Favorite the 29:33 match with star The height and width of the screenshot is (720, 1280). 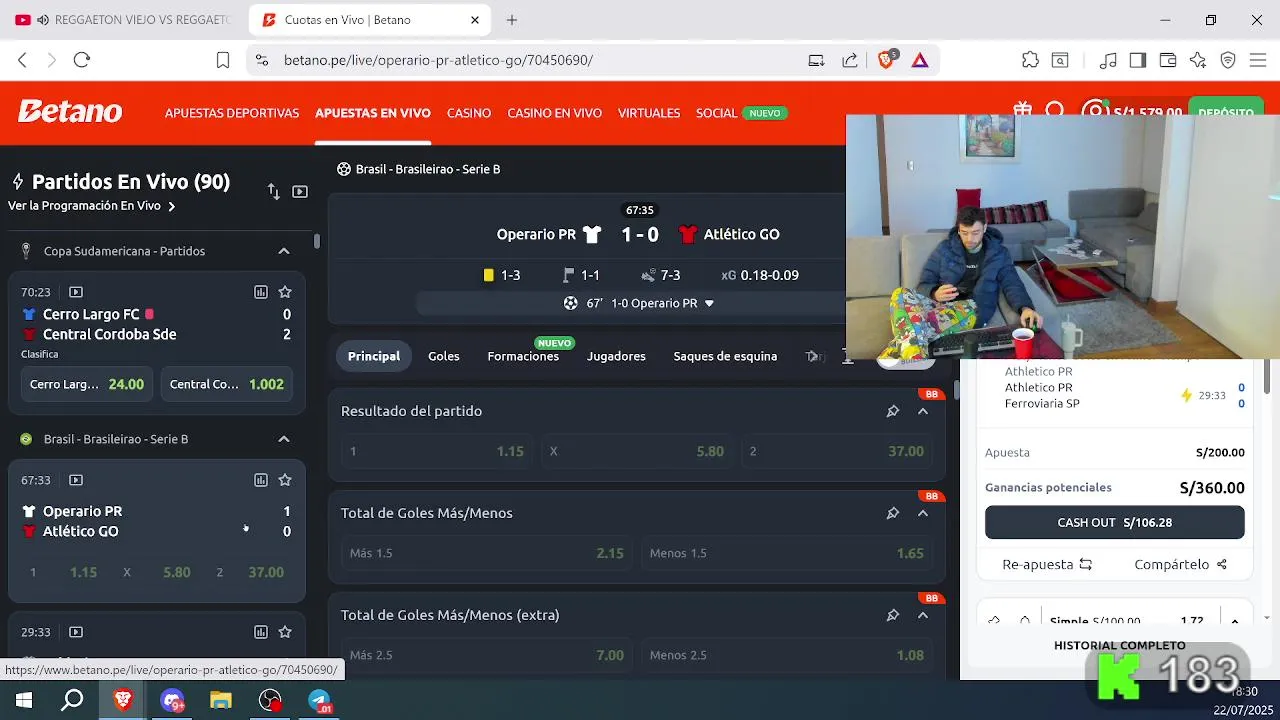(285, 632)
